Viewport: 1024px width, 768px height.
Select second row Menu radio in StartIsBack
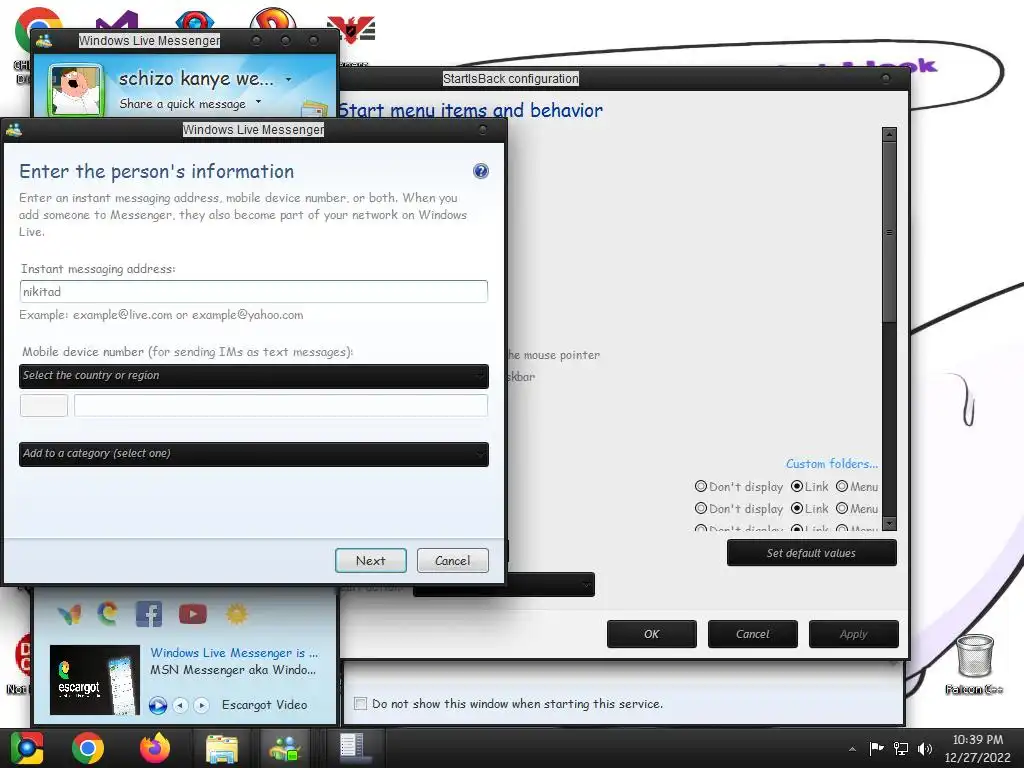[842, 508]
